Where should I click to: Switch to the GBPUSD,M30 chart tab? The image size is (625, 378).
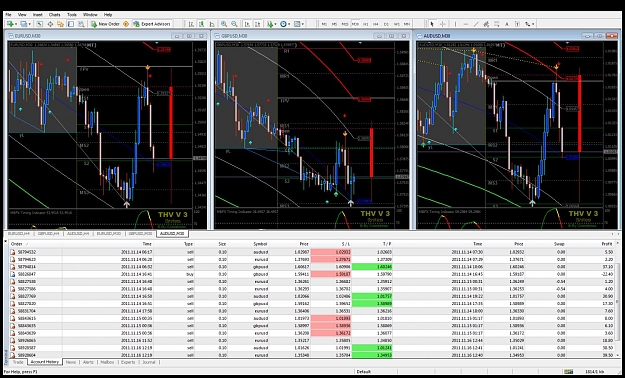140,234
